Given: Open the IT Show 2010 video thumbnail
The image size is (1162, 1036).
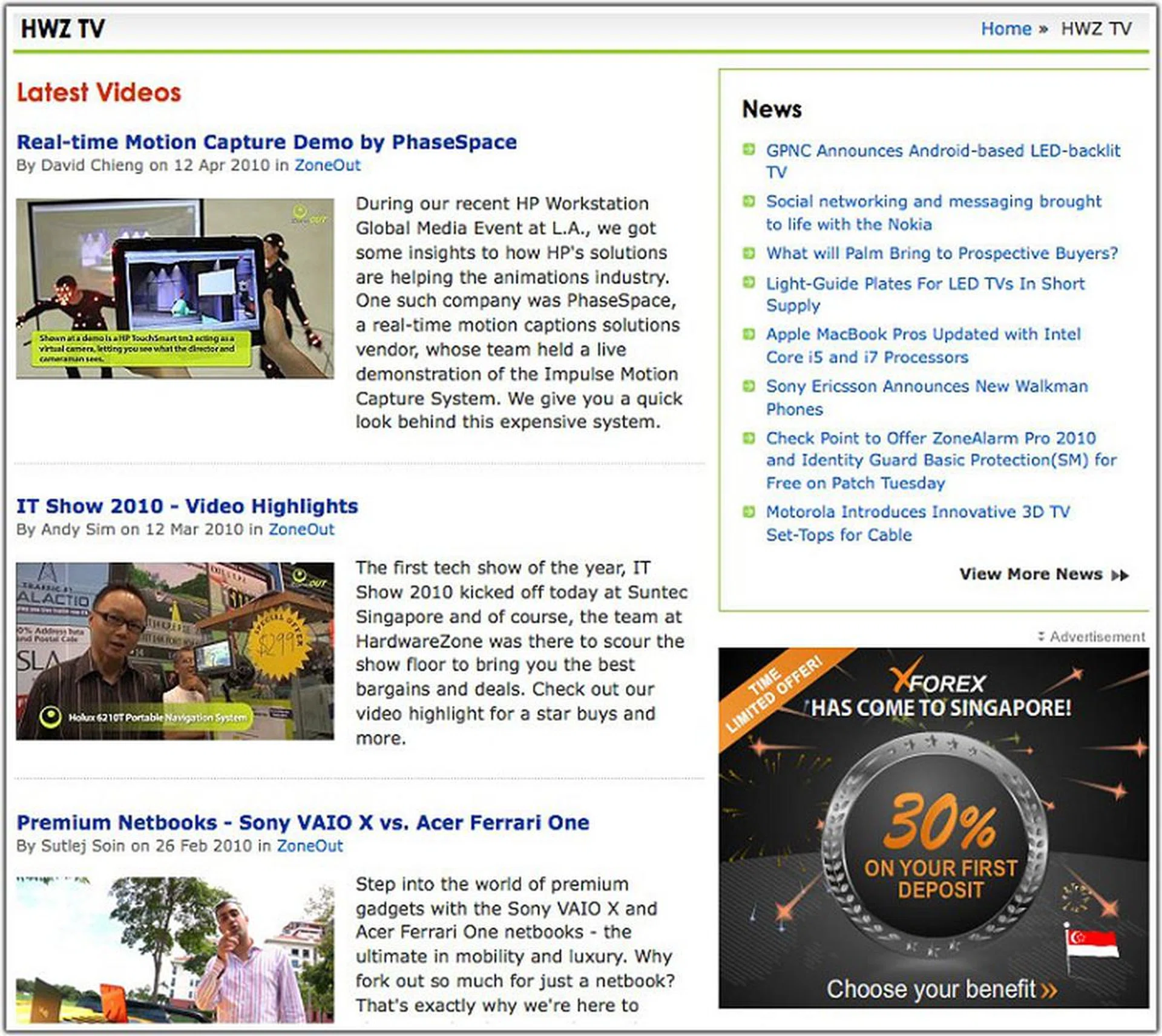Looking at the screenshot, I should tap(175, 651).
